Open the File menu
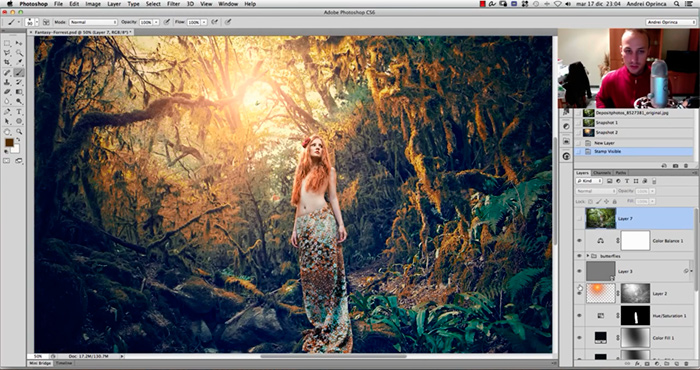This screenshot has height=370, width=700. 58,4
